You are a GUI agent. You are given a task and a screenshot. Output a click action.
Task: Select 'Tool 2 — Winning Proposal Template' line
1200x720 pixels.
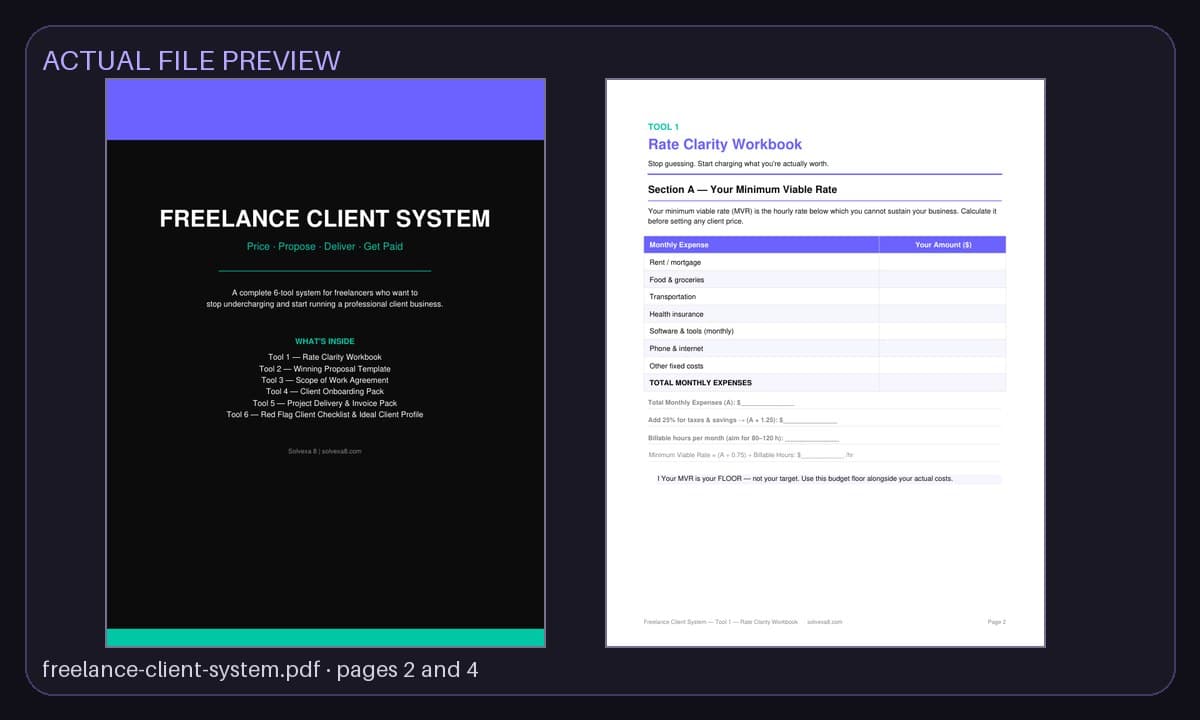coord(325,369)
